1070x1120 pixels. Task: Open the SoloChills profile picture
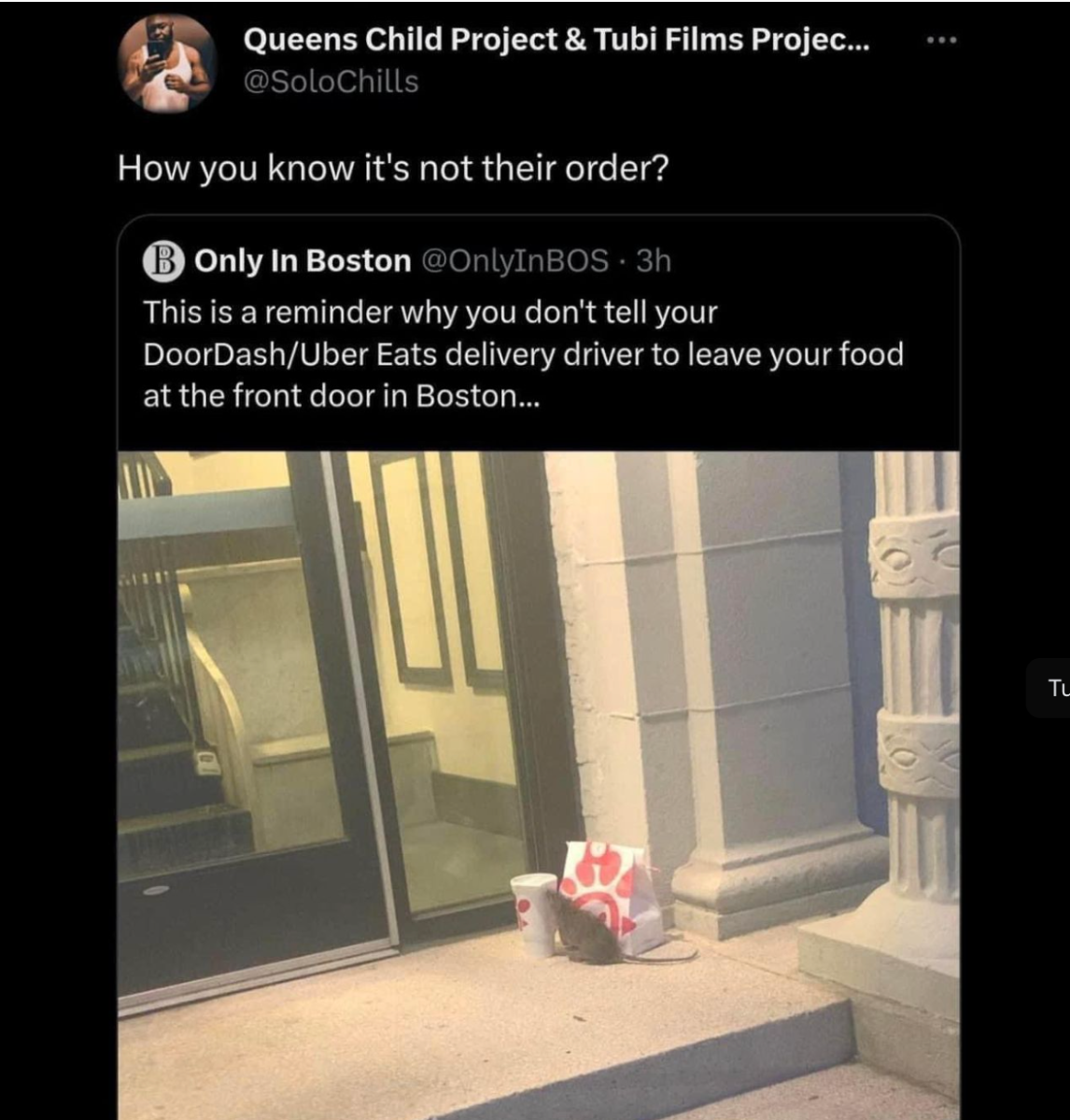(168, 63)
